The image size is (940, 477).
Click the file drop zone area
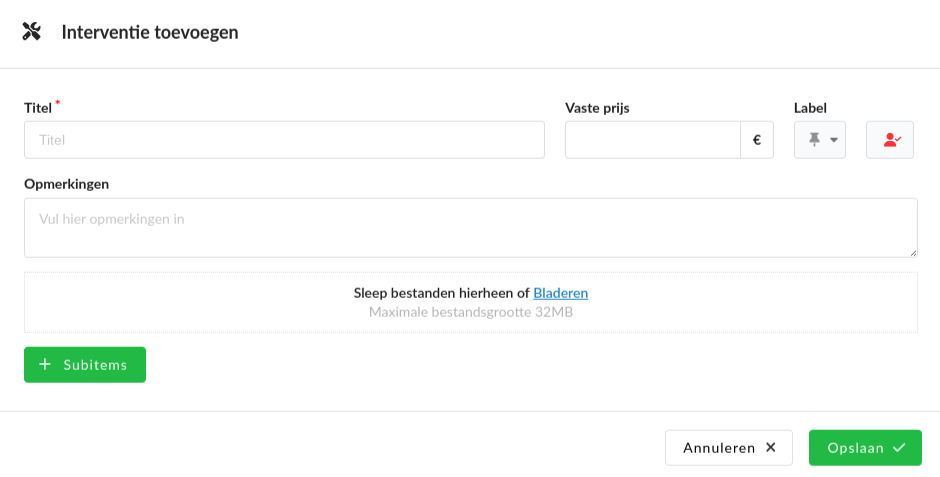pos(471,302)
